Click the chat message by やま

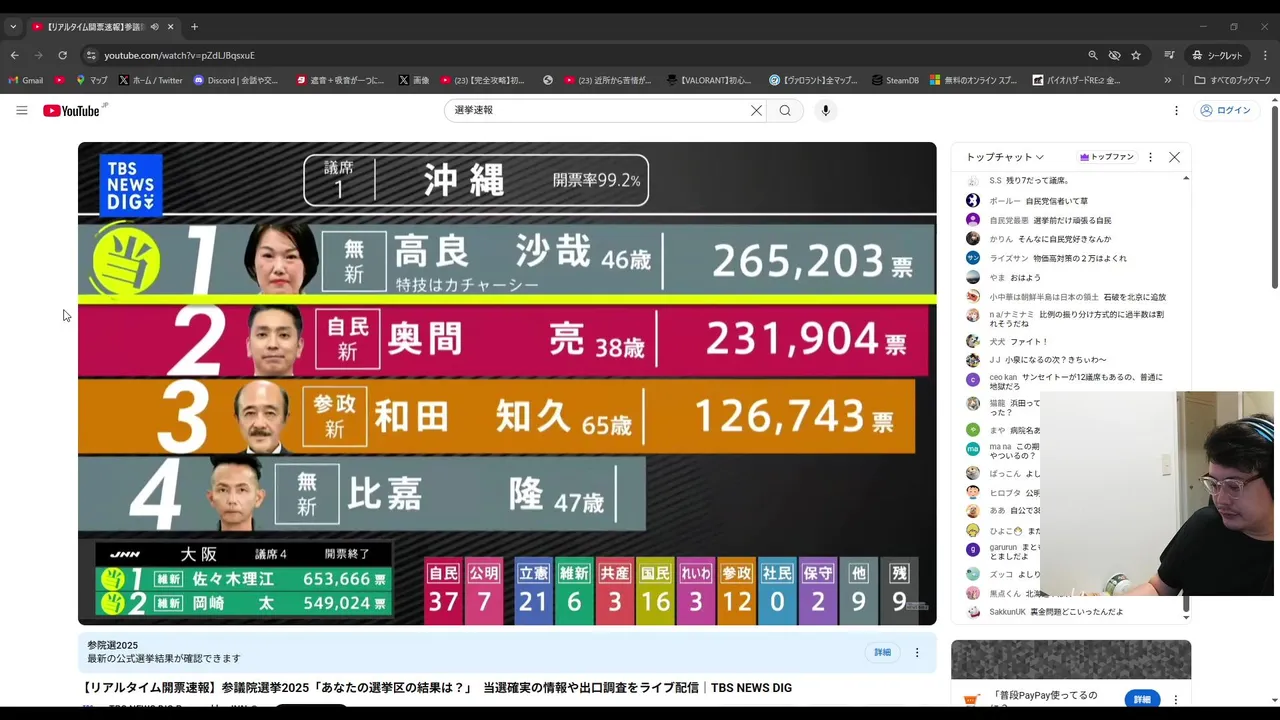tap(1072, 277)
